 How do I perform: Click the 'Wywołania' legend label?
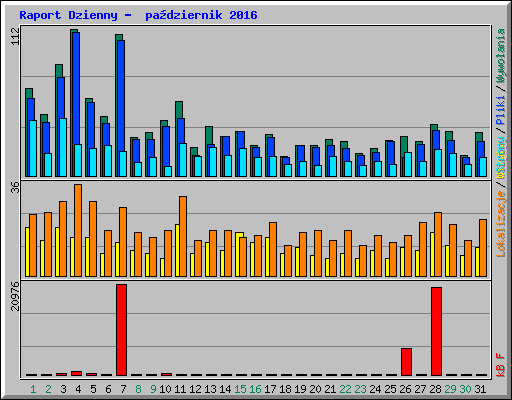(x=501, y=56)
